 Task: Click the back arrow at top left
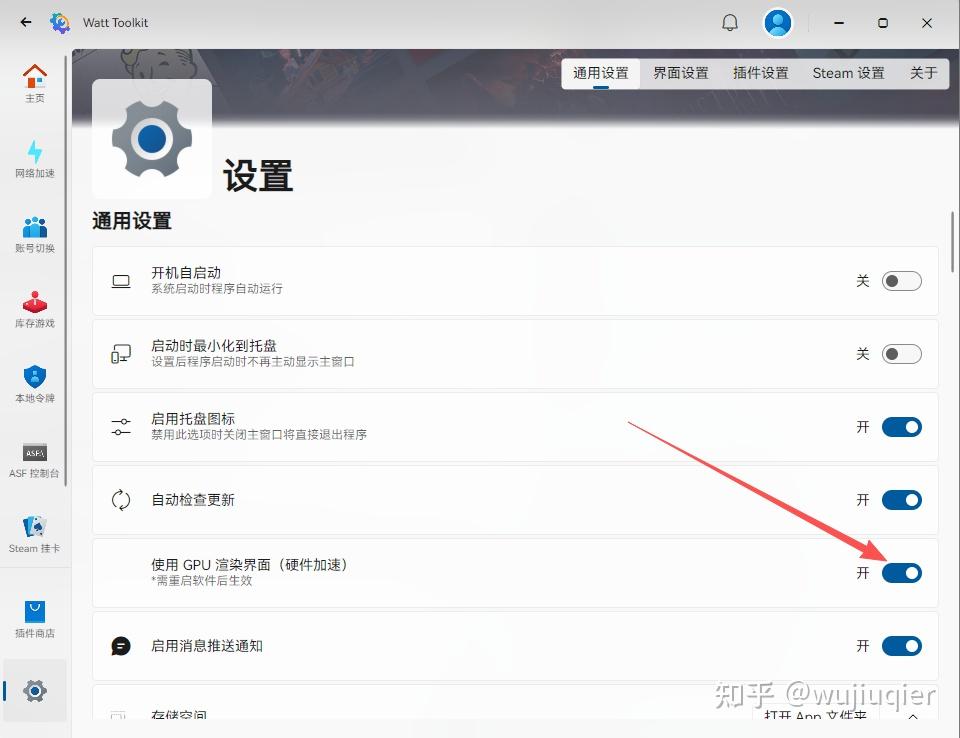click(x=26, y=22)
